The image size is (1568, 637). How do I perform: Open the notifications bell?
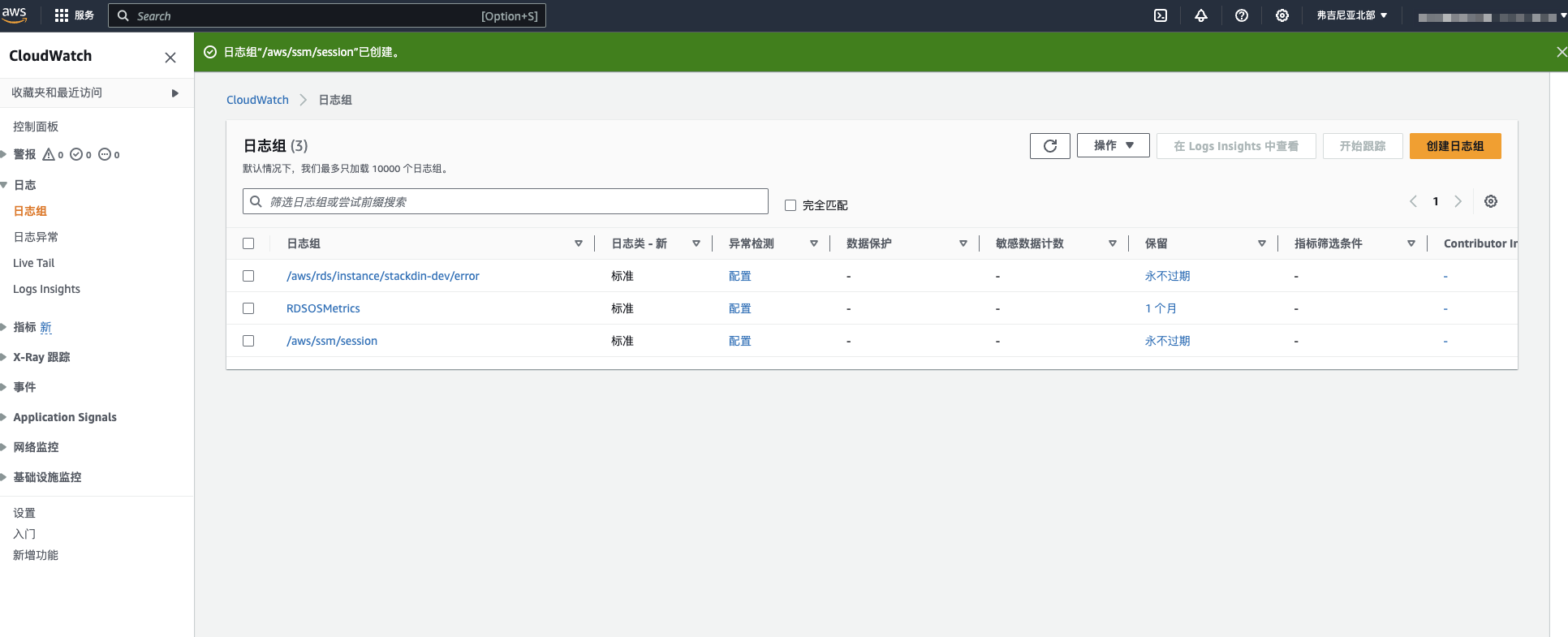click(x=1201, y=15)
